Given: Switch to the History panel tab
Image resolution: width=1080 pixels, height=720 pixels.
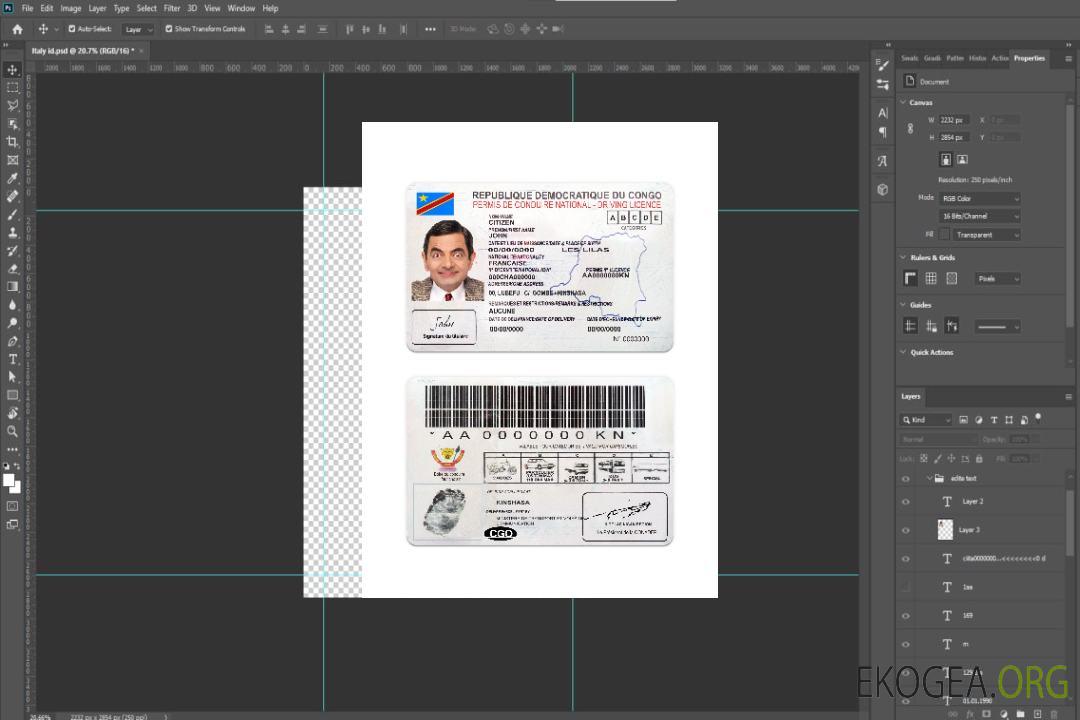Looking at the screenshot, I should tap(977, 58).
